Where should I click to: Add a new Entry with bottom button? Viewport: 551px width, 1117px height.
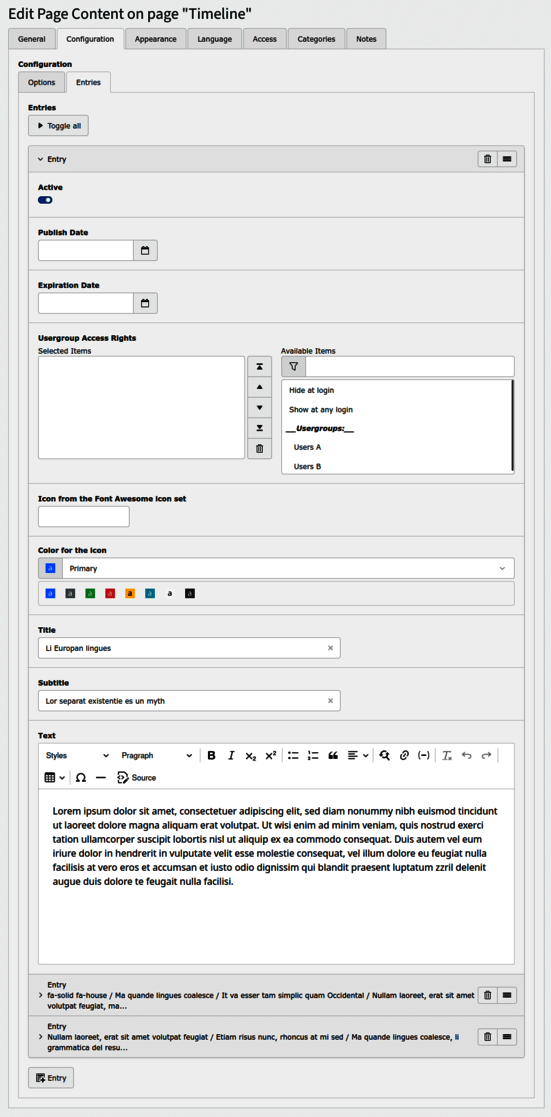pyautogui.click(x=51, y=1078)
